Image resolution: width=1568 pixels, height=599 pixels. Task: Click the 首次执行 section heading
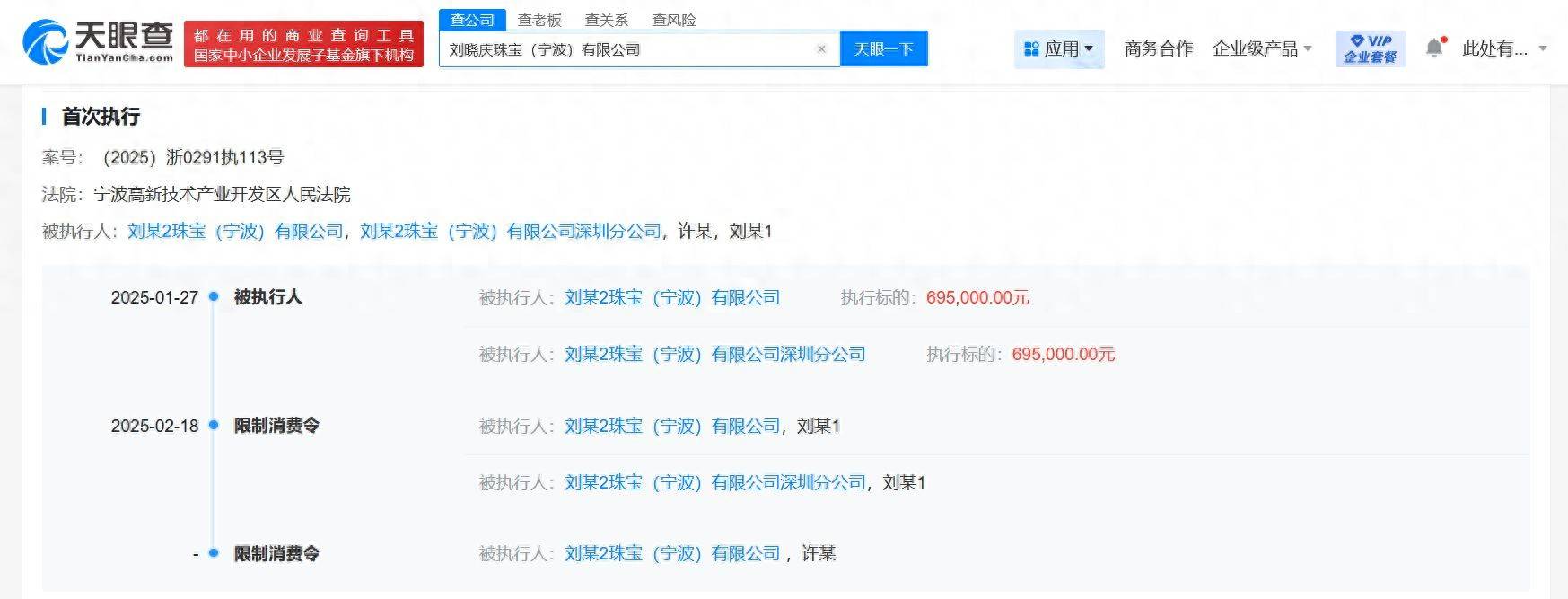[x=101, y=116]
